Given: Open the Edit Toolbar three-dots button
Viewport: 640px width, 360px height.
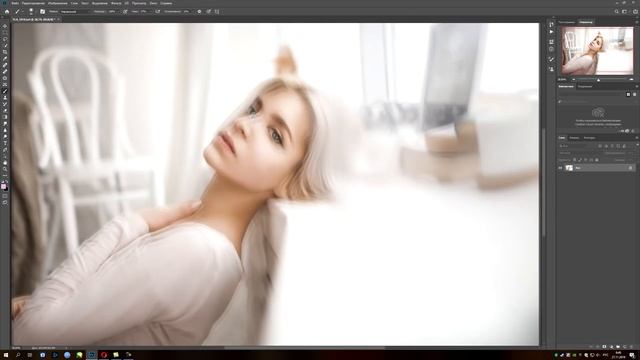Looking at the screenshot, I should point(5,176).
